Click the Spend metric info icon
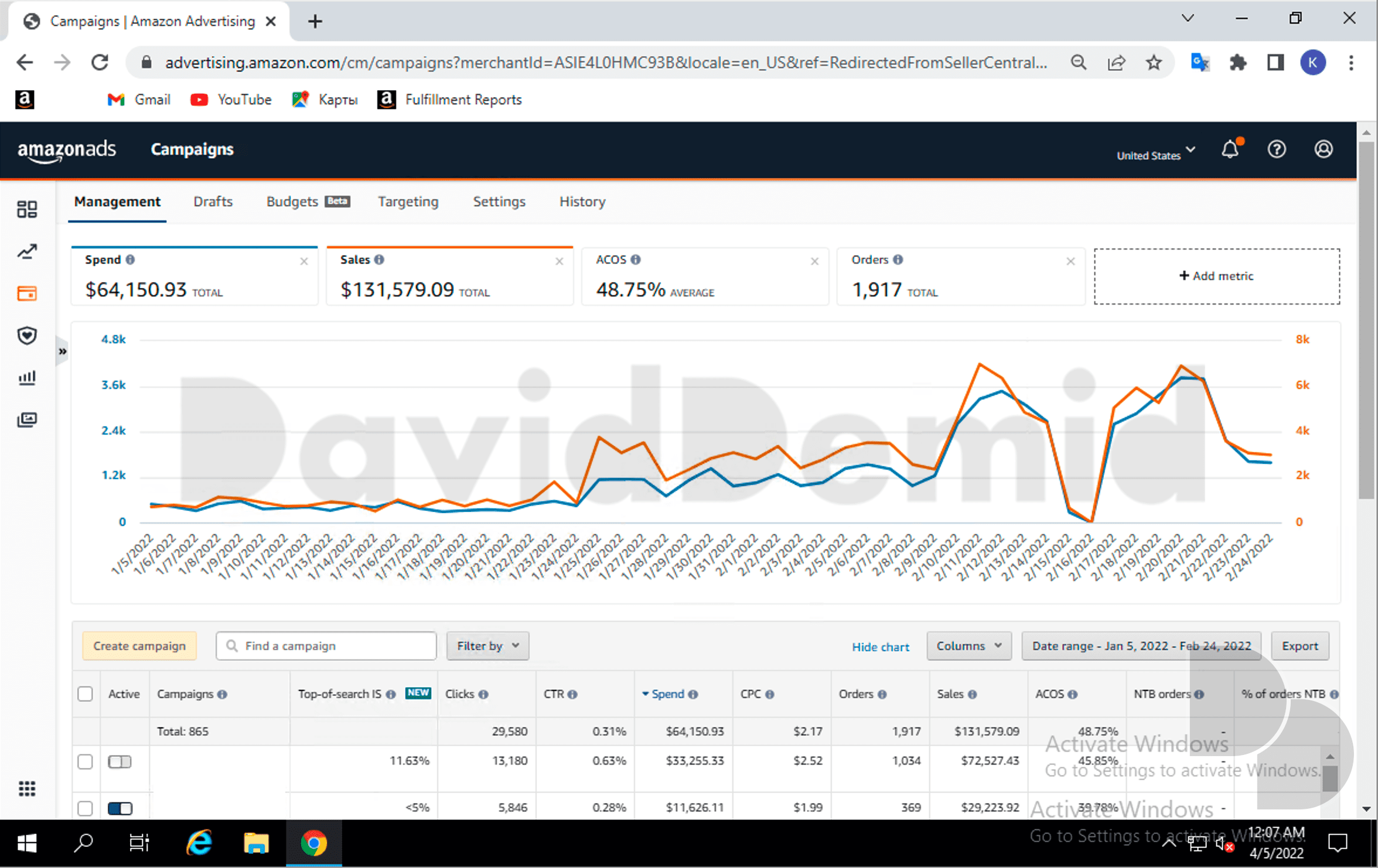This screenshot has height=868, width=1378. tap(130, 259)
